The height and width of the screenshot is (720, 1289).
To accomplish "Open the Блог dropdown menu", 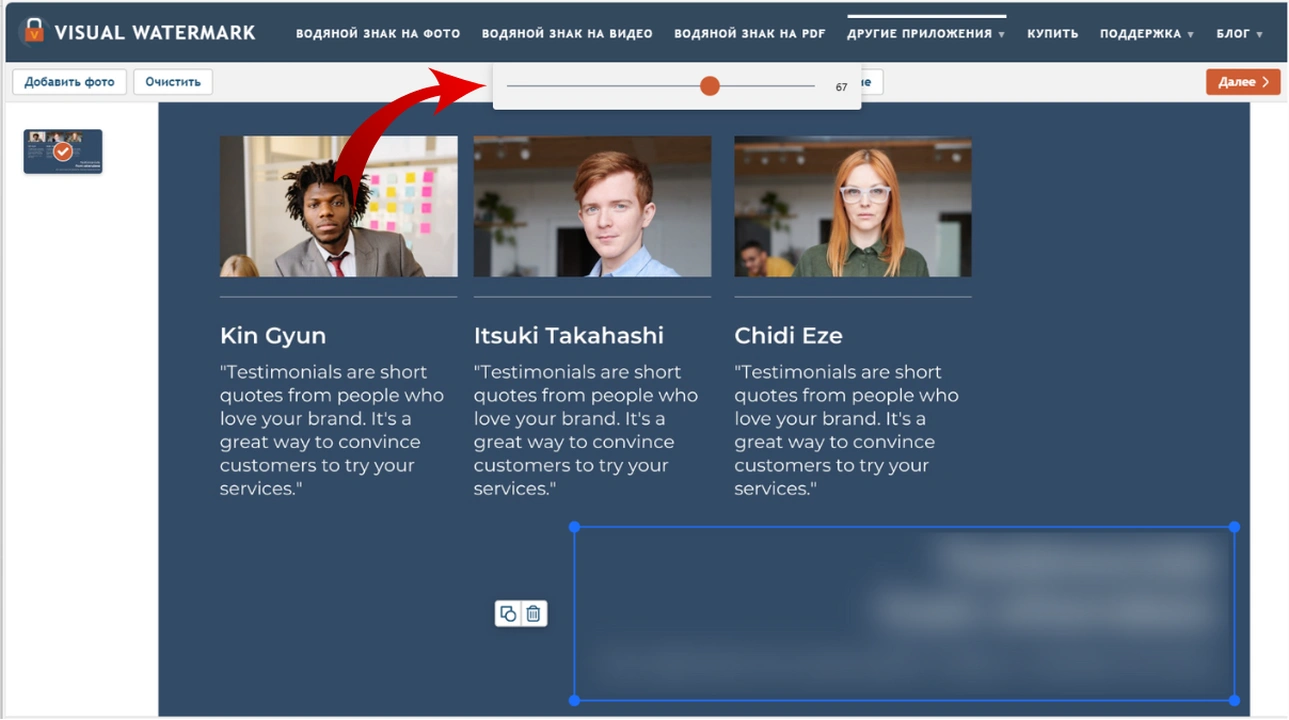I will click(x=1240, y=33).
